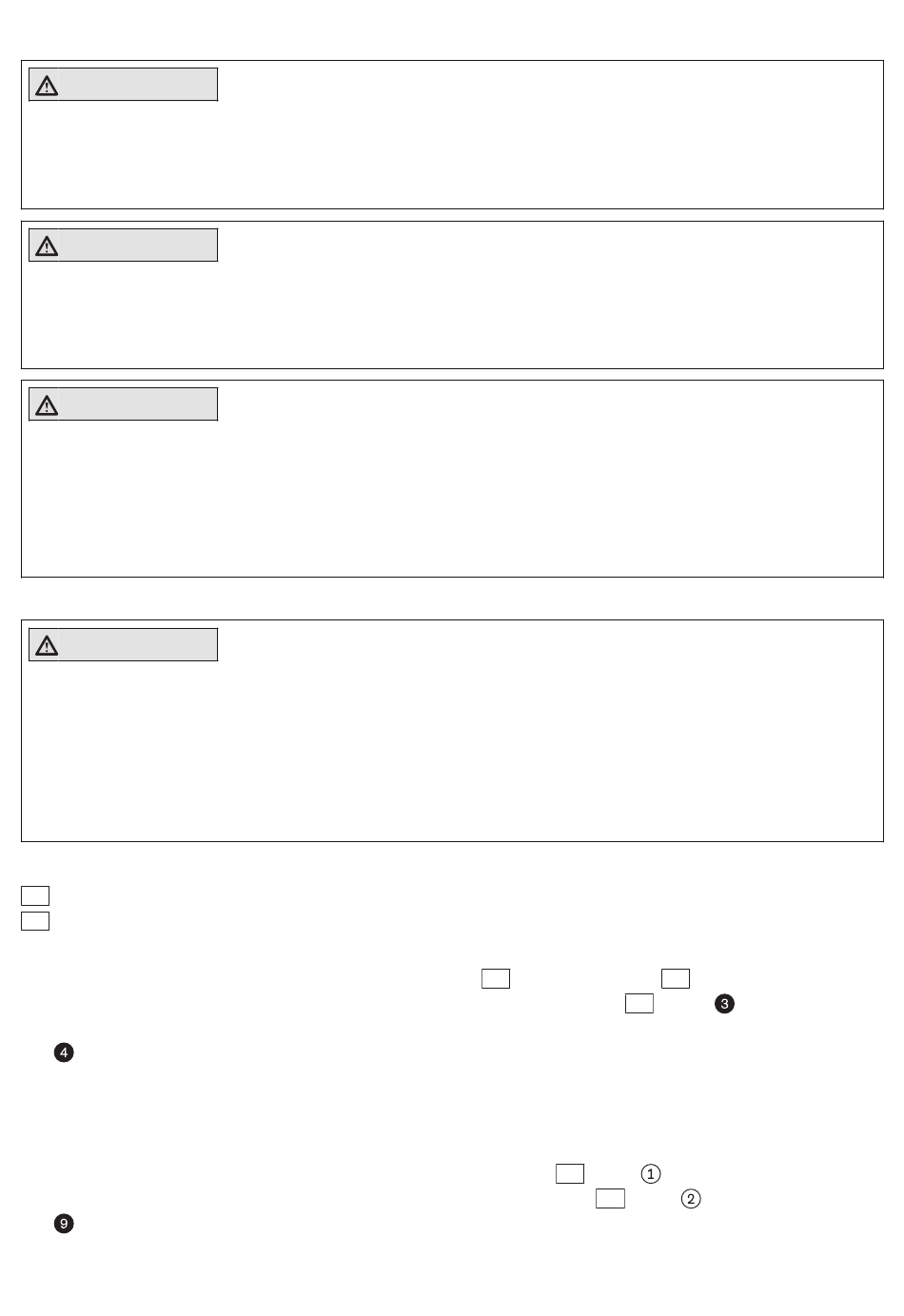Click the grey label bar of the first warning
Image resolution: width=904 pixels, height=1316 pixels.
(x=124, y=85)
